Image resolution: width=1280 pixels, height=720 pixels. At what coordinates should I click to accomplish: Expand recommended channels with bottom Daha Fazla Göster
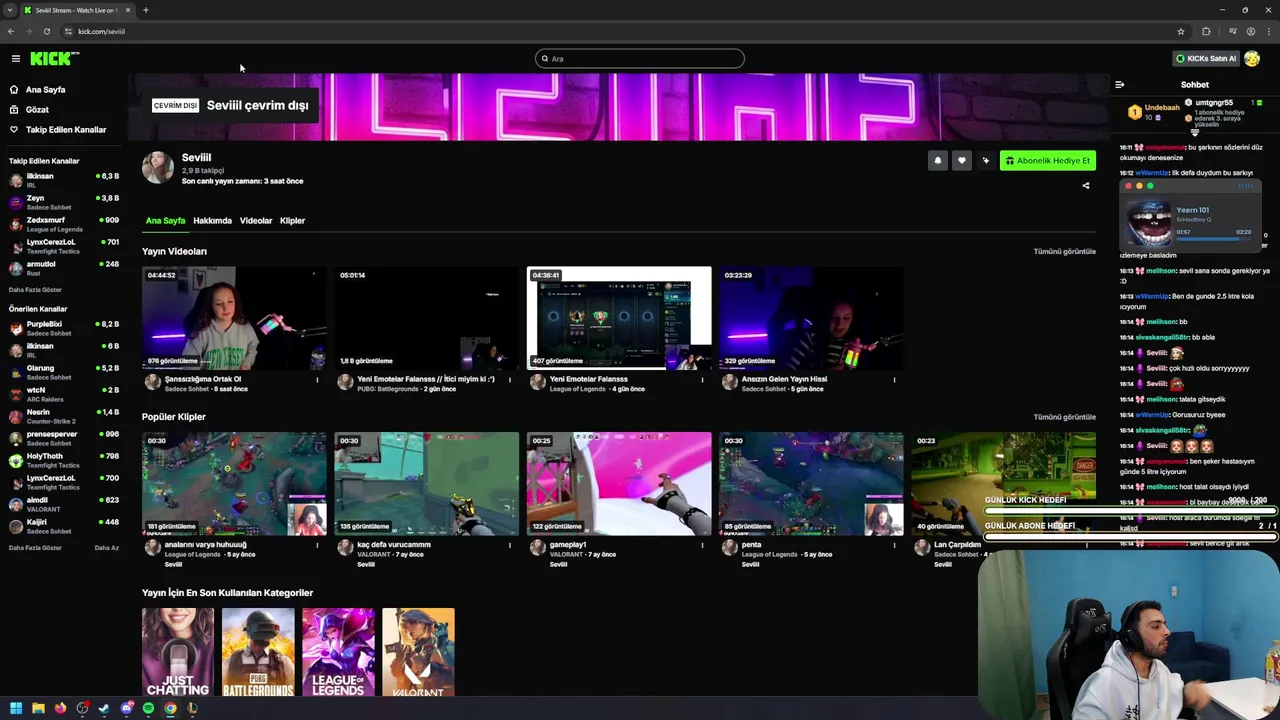(35, 548)
